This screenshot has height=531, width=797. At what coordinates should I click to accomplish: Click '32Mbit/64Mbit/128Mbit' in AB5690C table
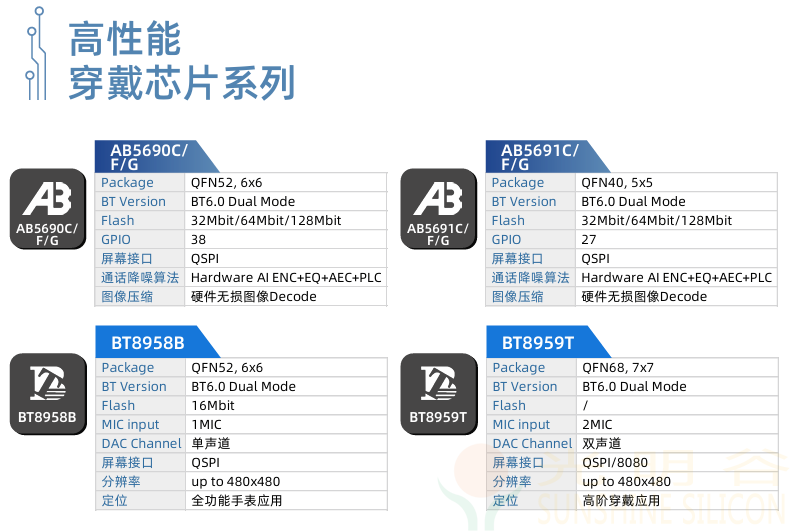pos(266,221)
